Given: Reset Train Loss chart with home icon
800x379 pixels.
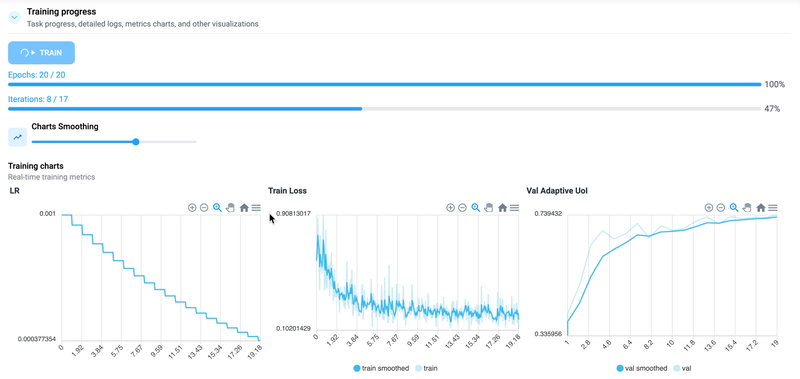Looking at the screenshot, I should coord(503,208).
